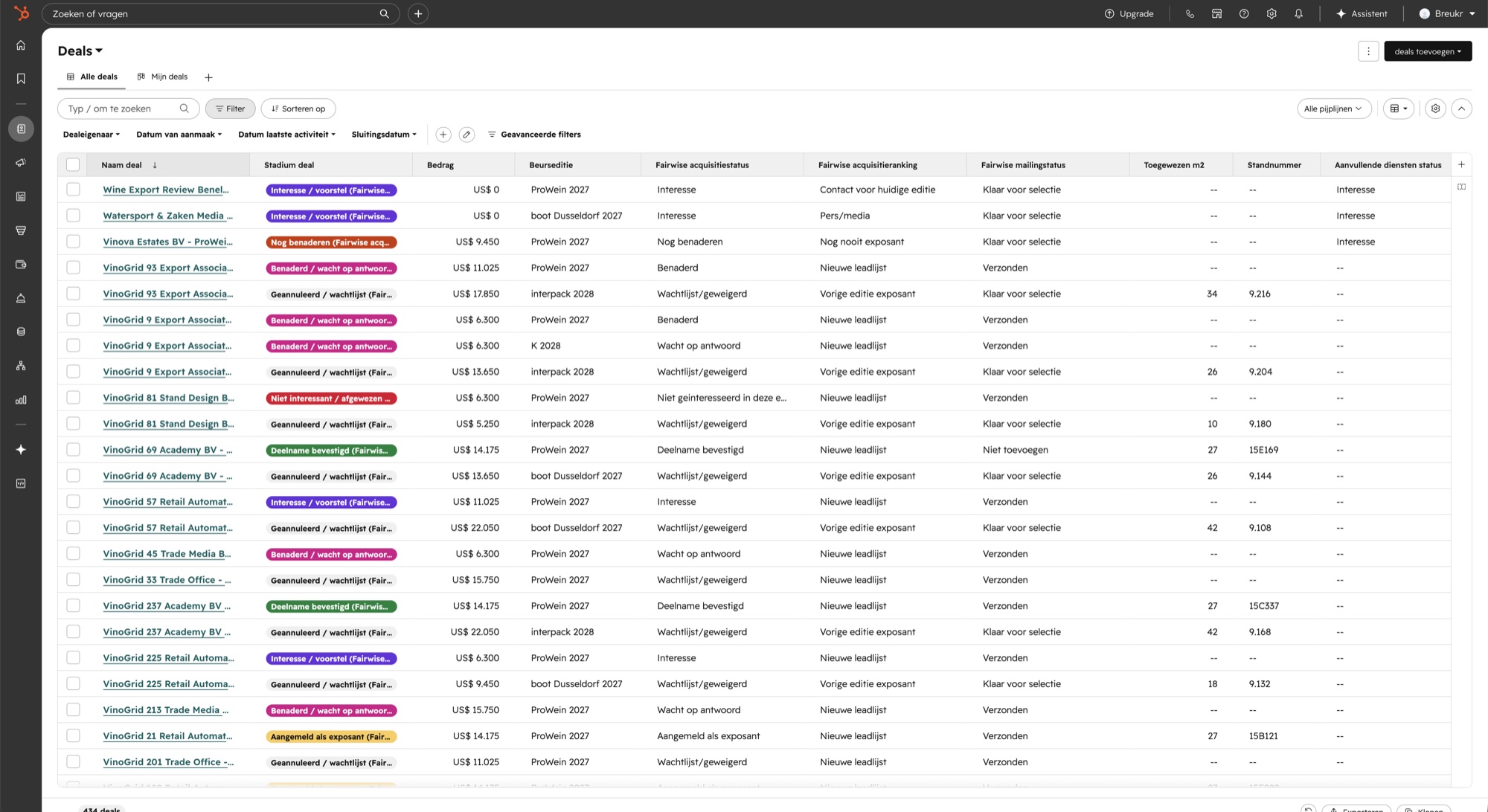
Task: Click the Deelname bevestigd tag for VinoGrid 69 Academy
Action: [x=331, y=451]
